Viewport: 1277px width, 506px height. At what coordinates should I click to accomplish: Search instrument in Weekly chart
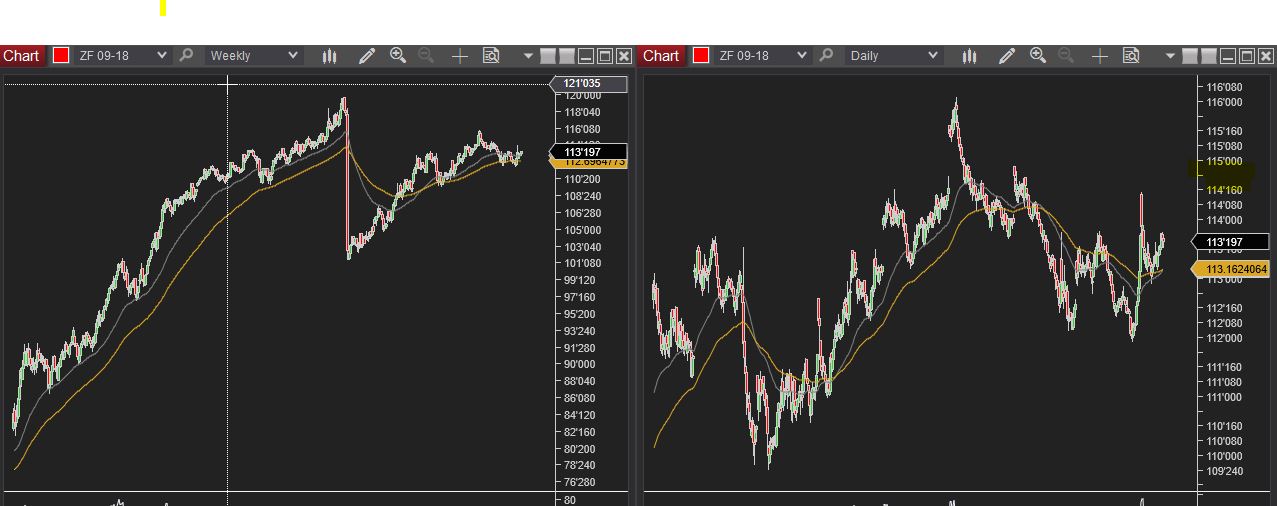[x=186, y=56]
